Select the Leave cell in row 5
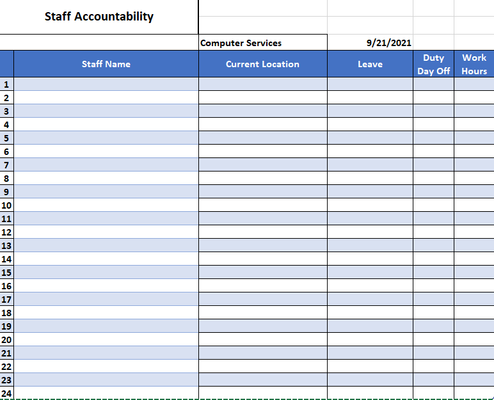Viewport: 494px width, 400px height. [x=370, y=138]
